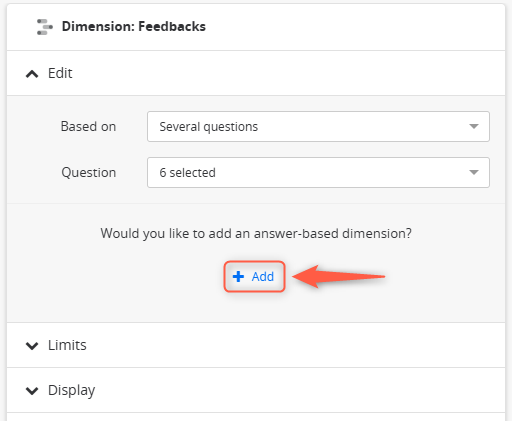Open the Based on dropdown
Screen dimensions: 512x421
[318, 126]
